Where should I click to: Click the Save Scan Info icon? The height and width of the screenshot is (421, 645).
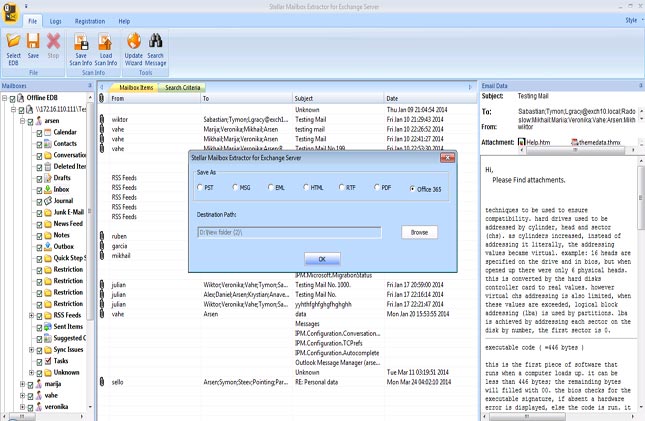coord(81,42)
